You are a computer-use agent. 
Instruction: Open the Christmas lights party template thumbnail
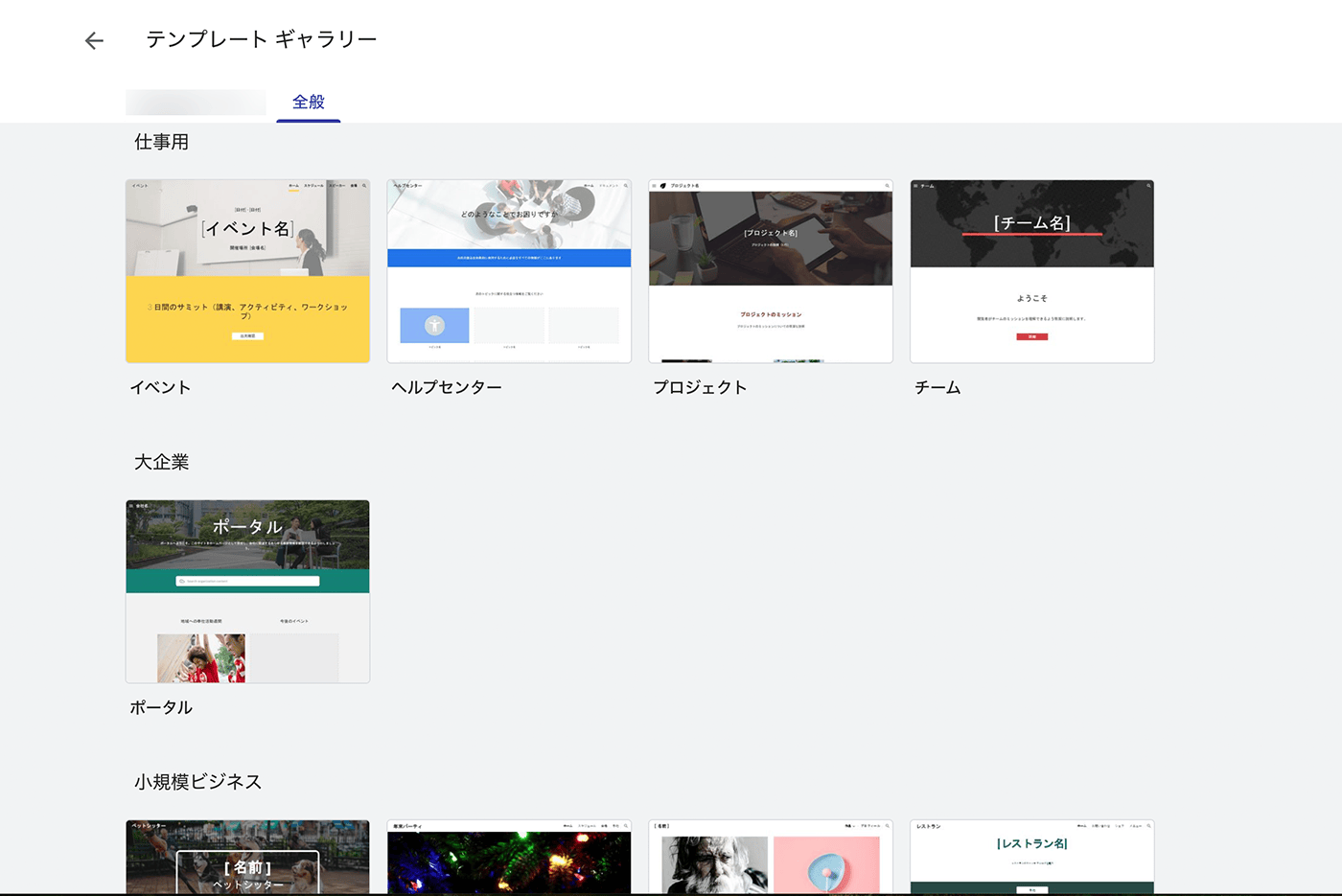509,858
